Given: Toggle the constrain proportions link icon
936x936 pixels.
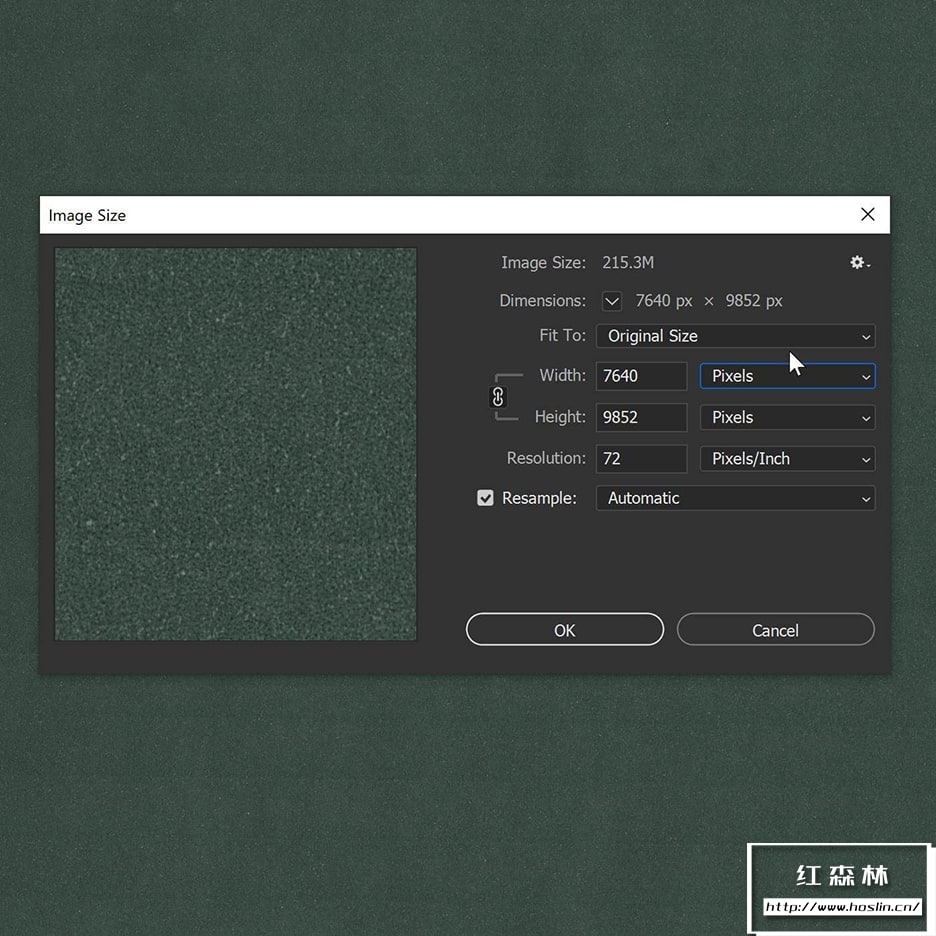Looking at the screenshot, I should coord(498,397).
